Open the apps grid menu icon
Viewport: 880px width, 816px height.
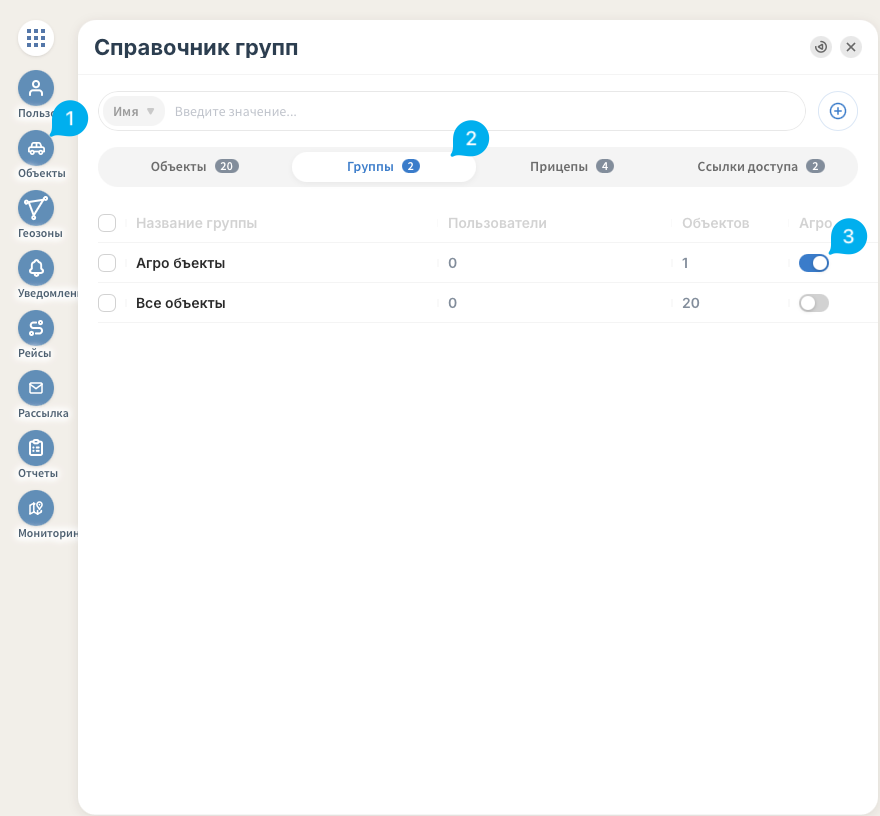(x=36, y=38)
